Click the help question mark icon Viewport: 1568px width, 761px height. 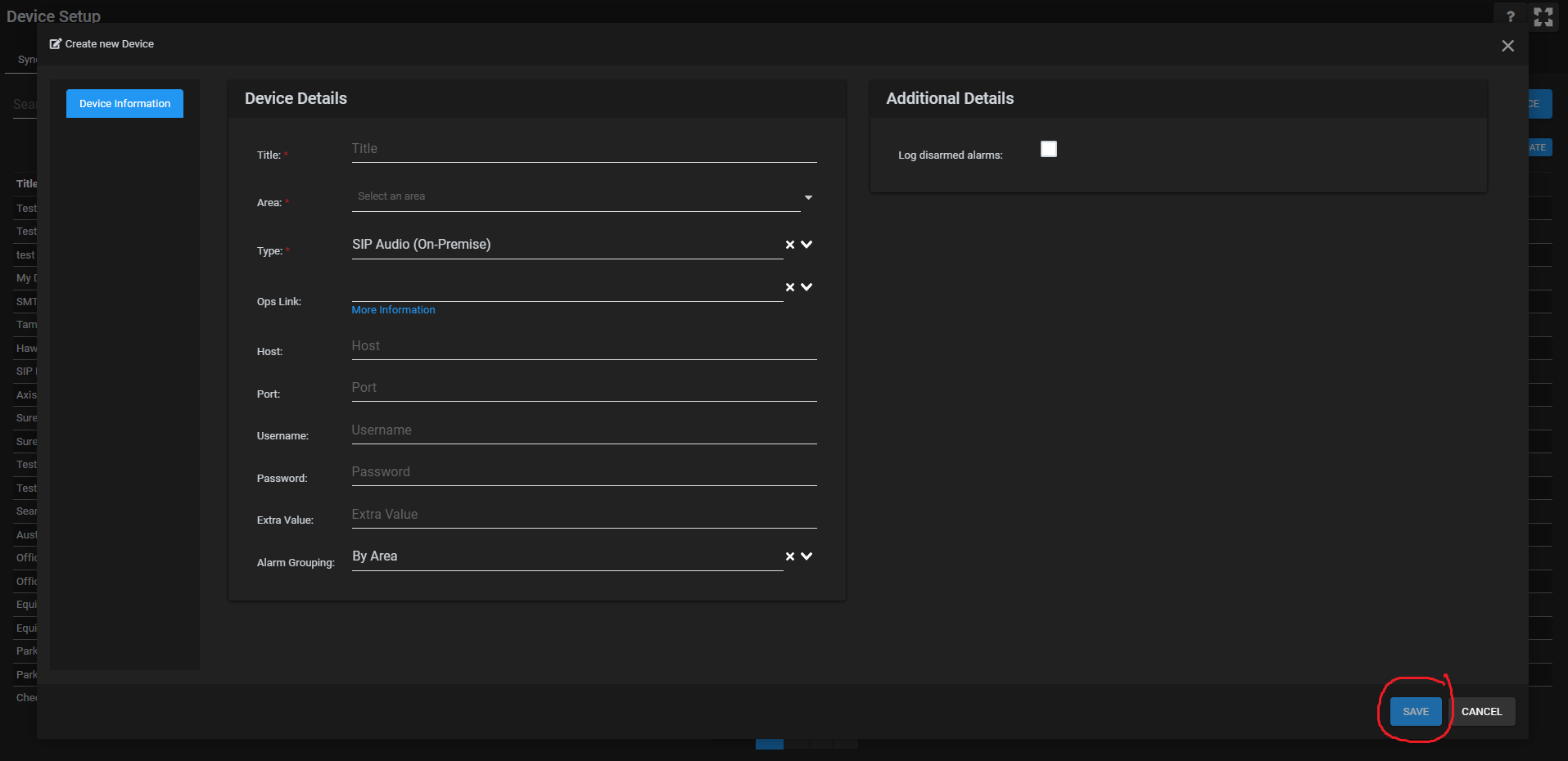pyautogui.click(x=1510, y=16)
